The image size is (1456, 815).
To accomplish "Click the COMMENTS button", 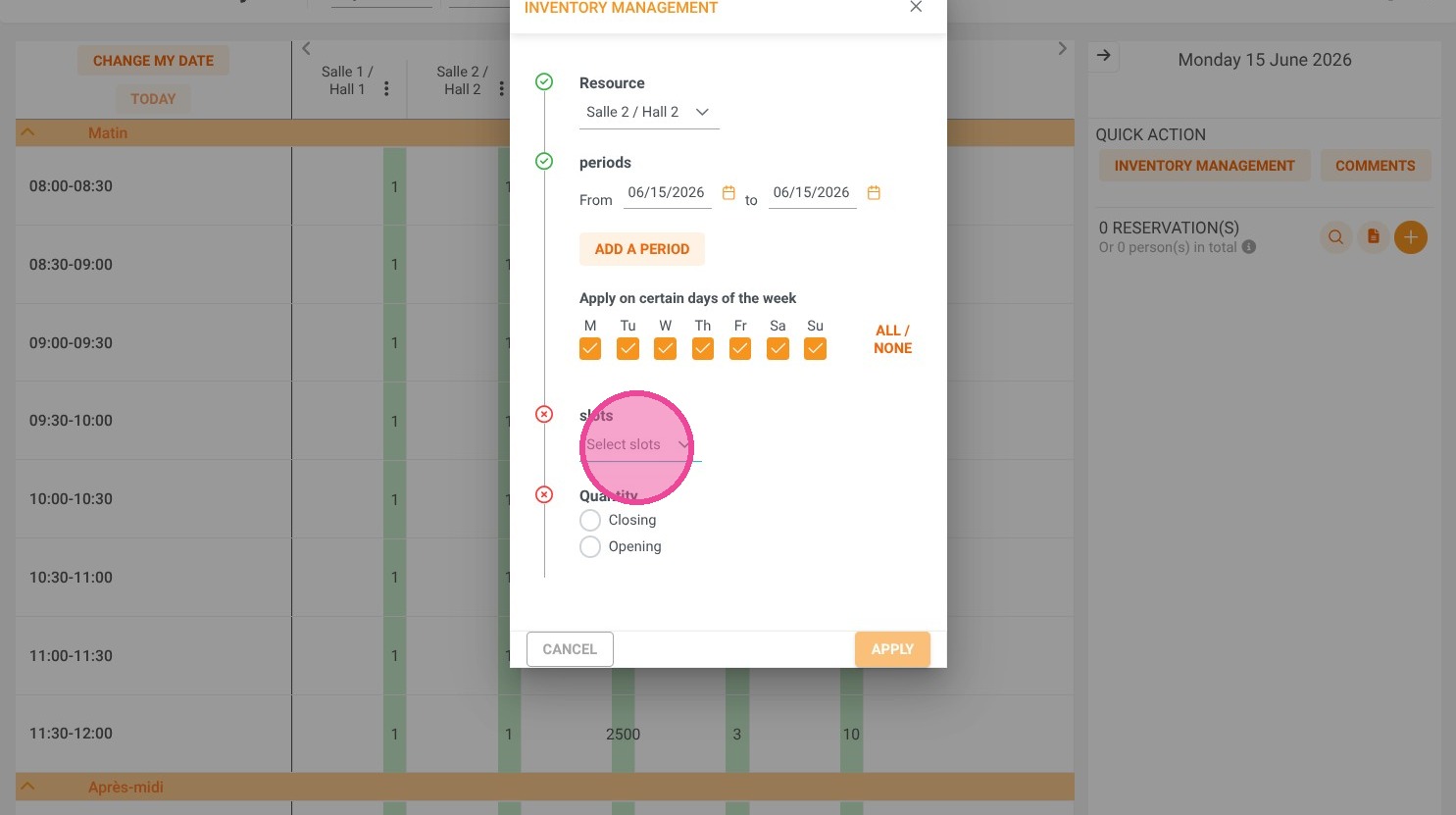I will [1375, 166].
